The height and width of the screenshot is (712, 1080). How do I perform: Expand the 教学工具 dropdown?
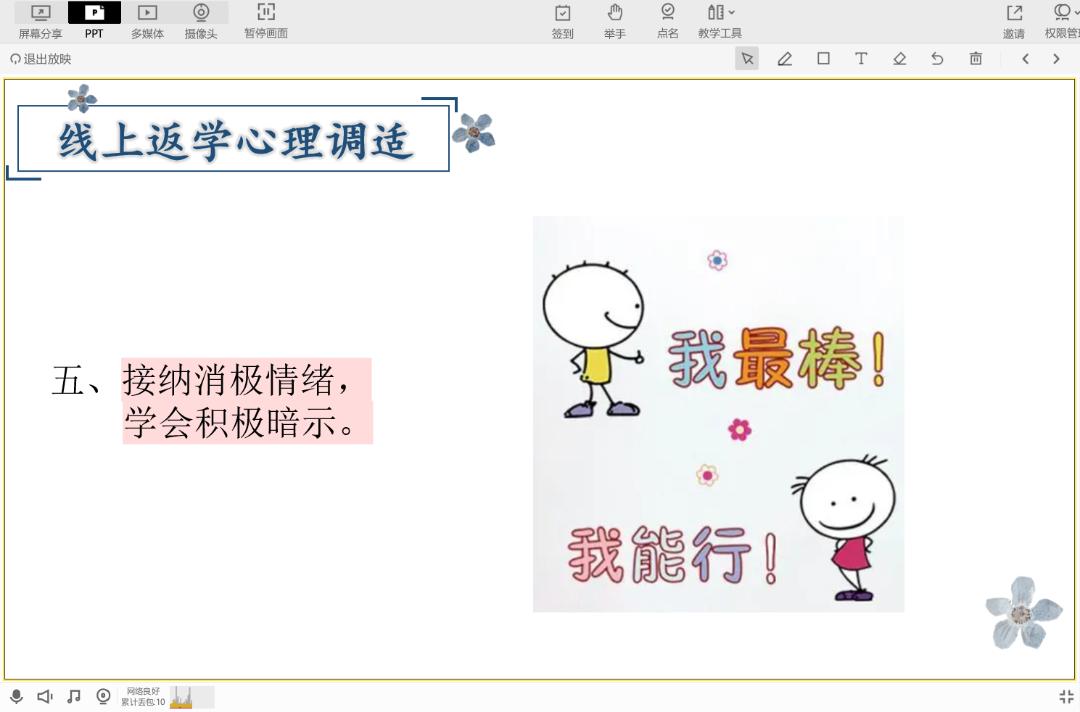(x=720, y=21)
